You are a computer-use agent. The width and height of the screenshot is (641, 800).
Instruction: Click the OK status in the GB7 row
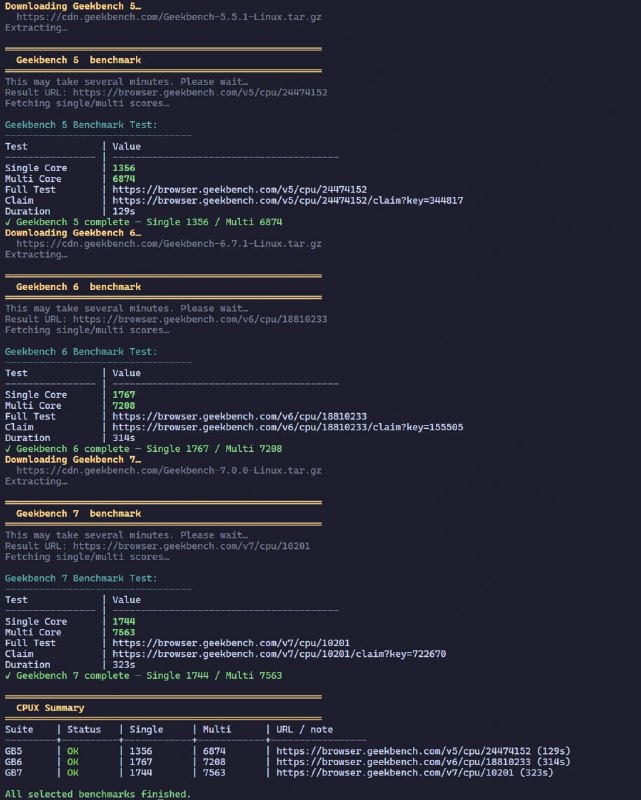(x=73, y=772)
